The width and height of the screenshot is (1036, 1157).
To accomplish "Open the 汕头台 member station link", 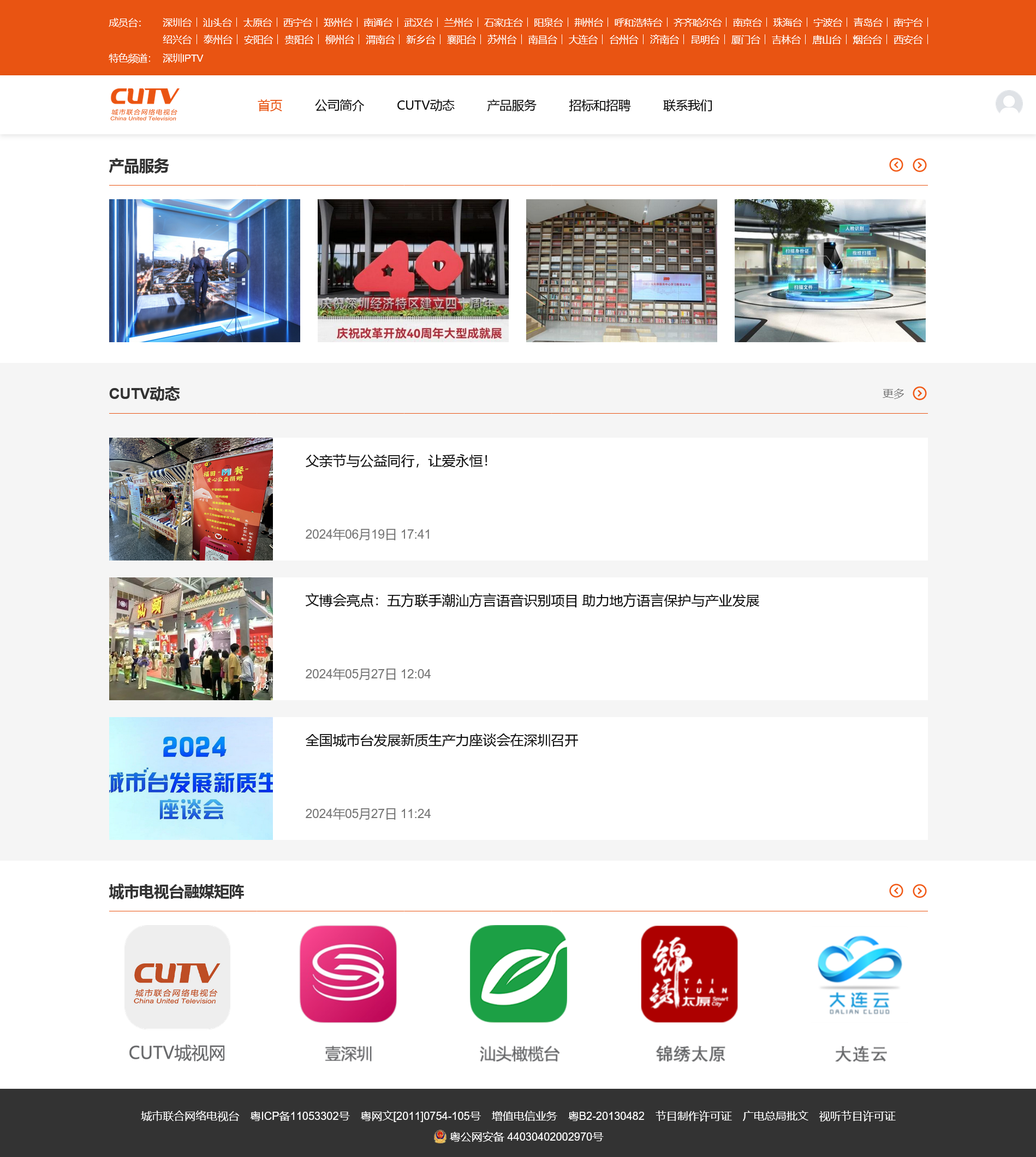I will click(x=217, y=23).
